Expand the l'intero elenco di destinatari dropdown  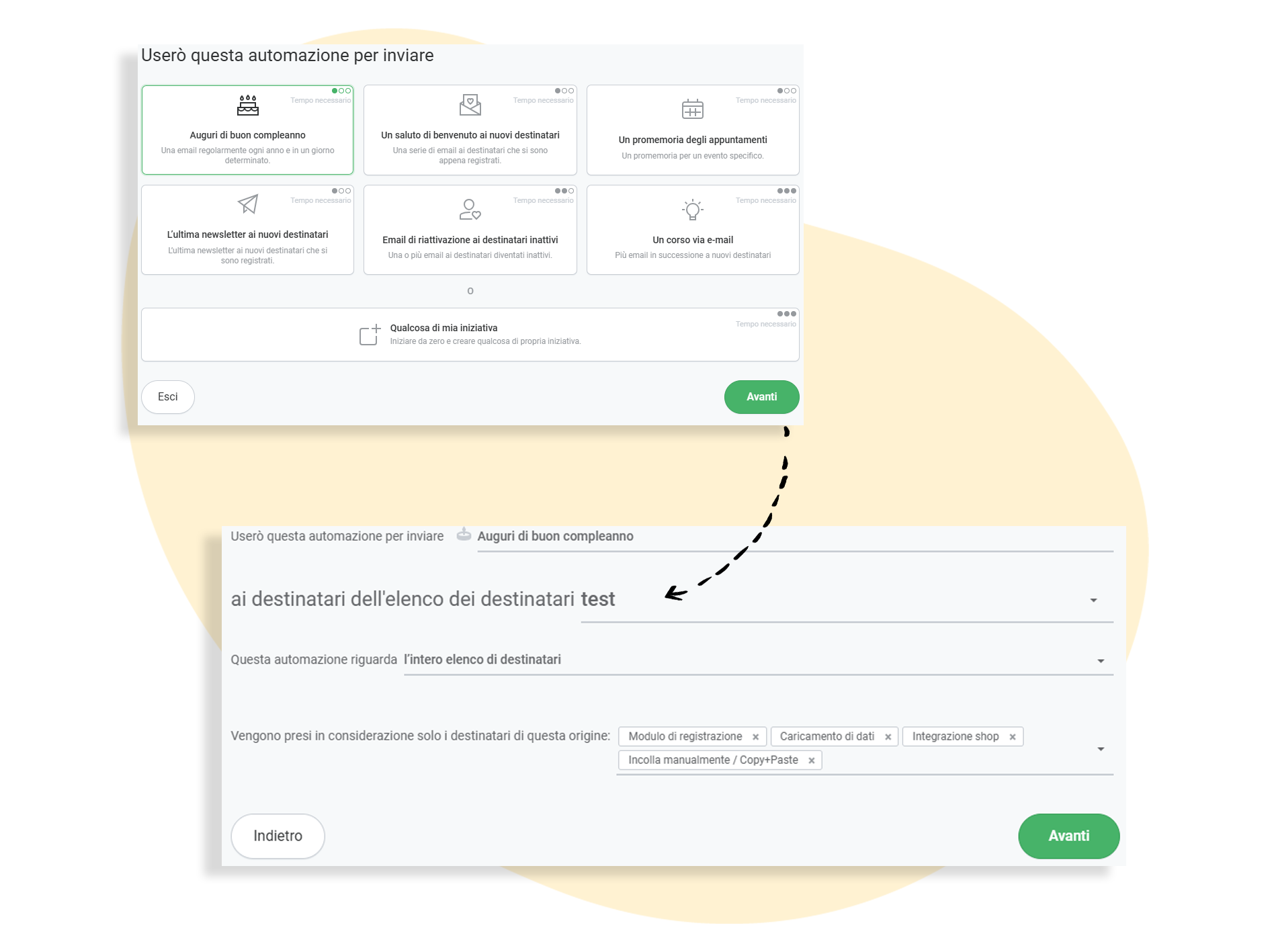(x=1101, y=661)
